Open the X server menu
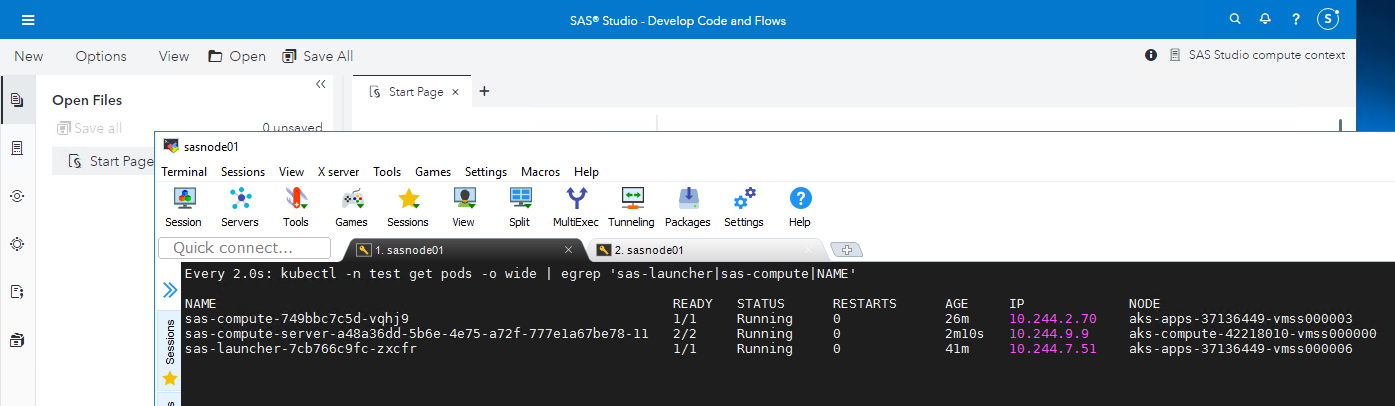Screen dimensions: 1395x406 click(338, 172)
